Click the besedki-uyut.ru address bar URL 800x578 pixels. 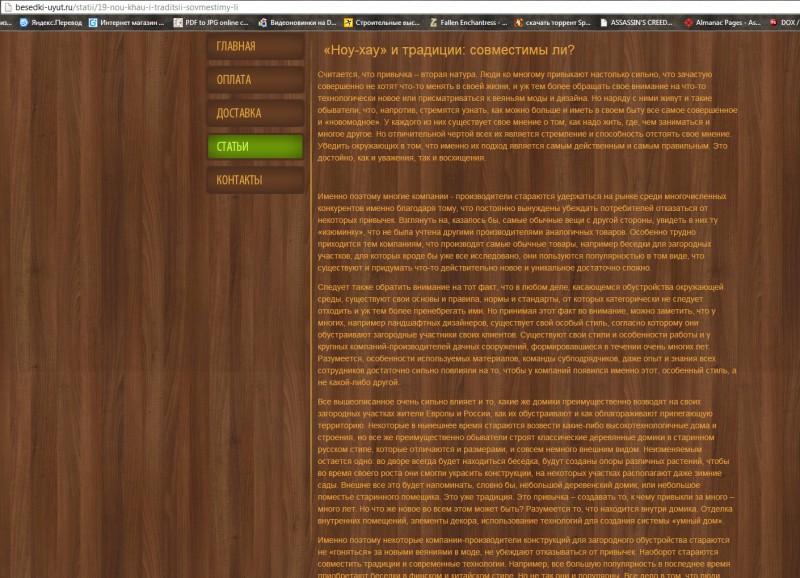[x=127, y=7]
